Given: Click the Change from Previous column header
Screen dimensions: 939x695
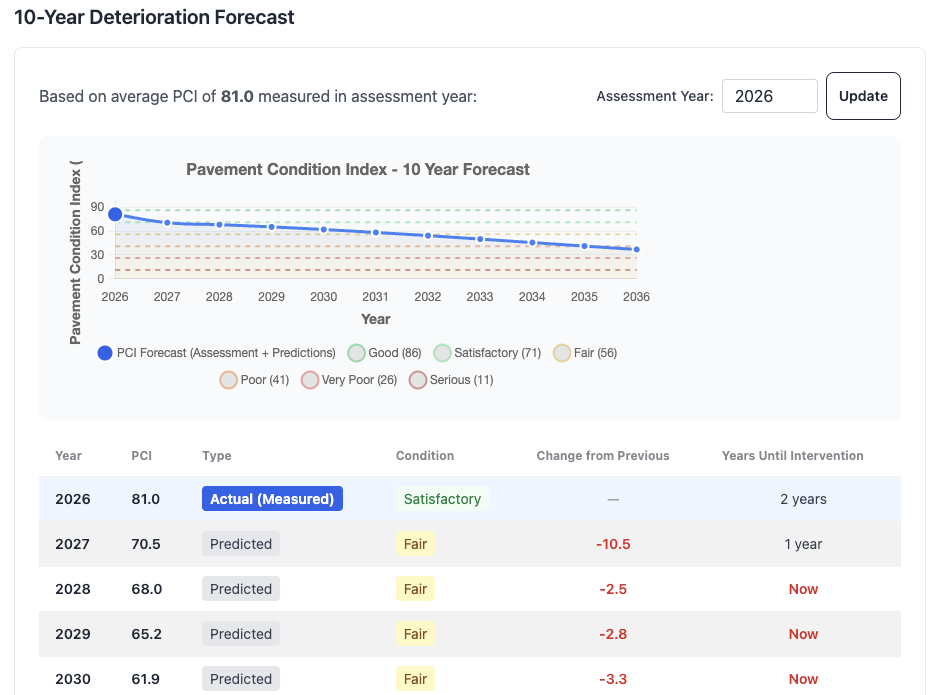Looking at the screenshot, I should click(x=603, y=456).
